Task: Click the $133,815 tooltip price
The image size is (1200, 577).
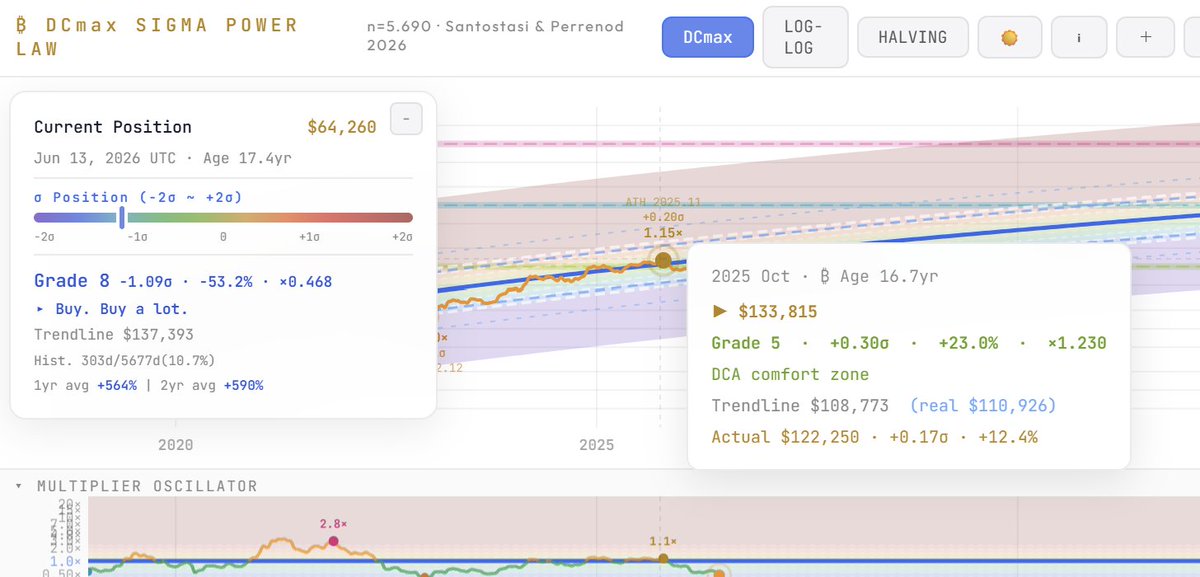Action: 778,311
